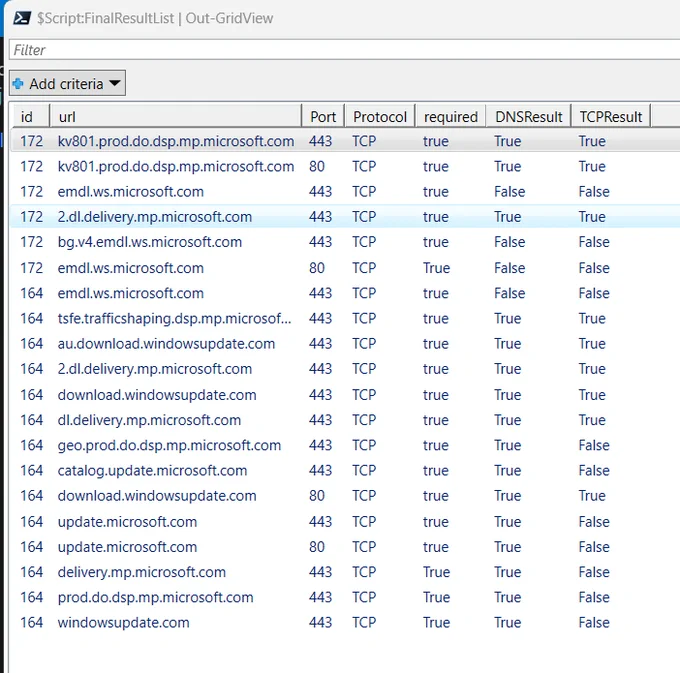680x673 pixels.
Task: Sort by the id column header
Action: click(x=29, y=116)
